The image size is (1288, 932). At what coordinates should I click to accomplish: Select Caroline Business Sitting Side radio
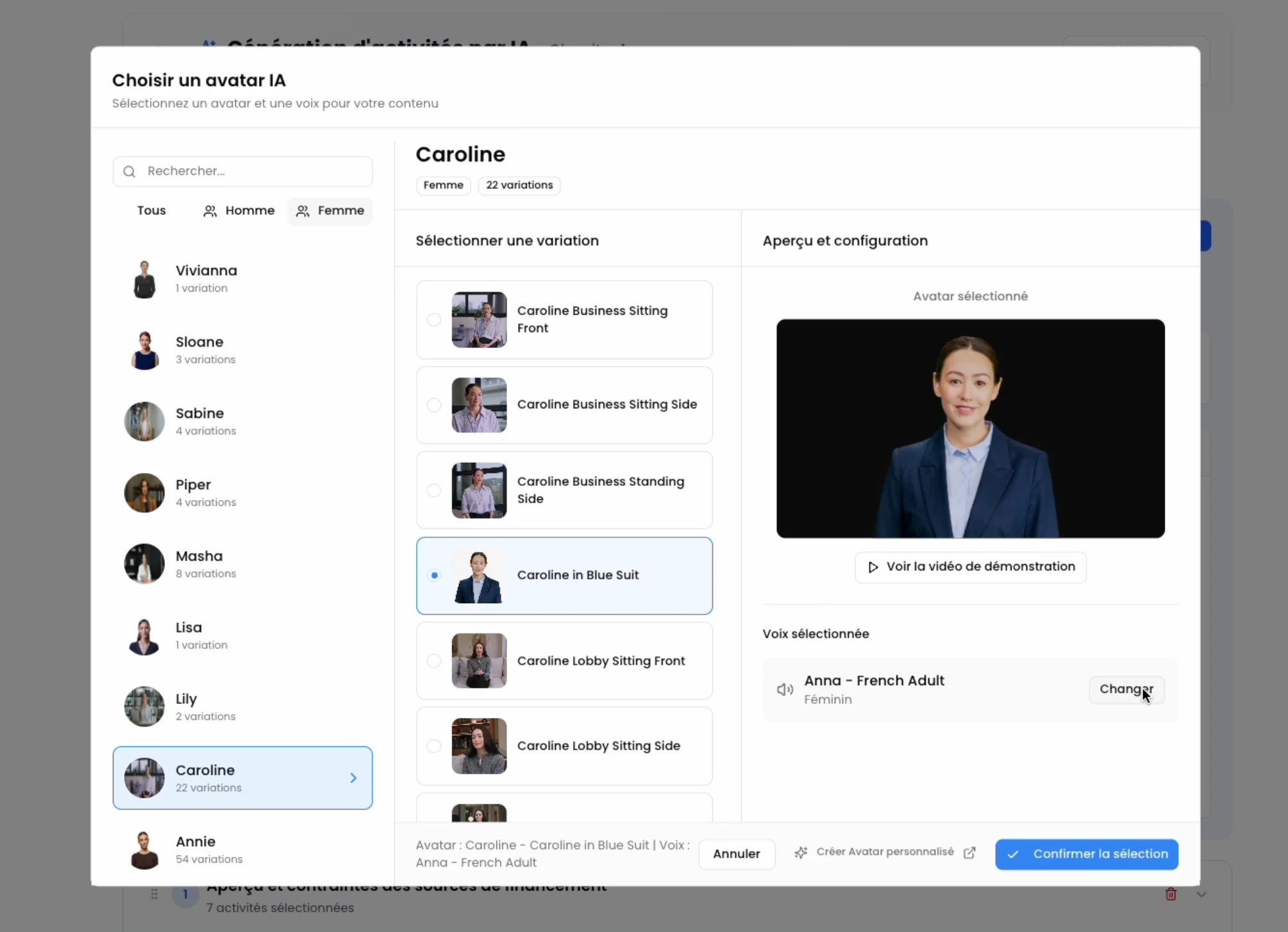click(x=434, y=405)
